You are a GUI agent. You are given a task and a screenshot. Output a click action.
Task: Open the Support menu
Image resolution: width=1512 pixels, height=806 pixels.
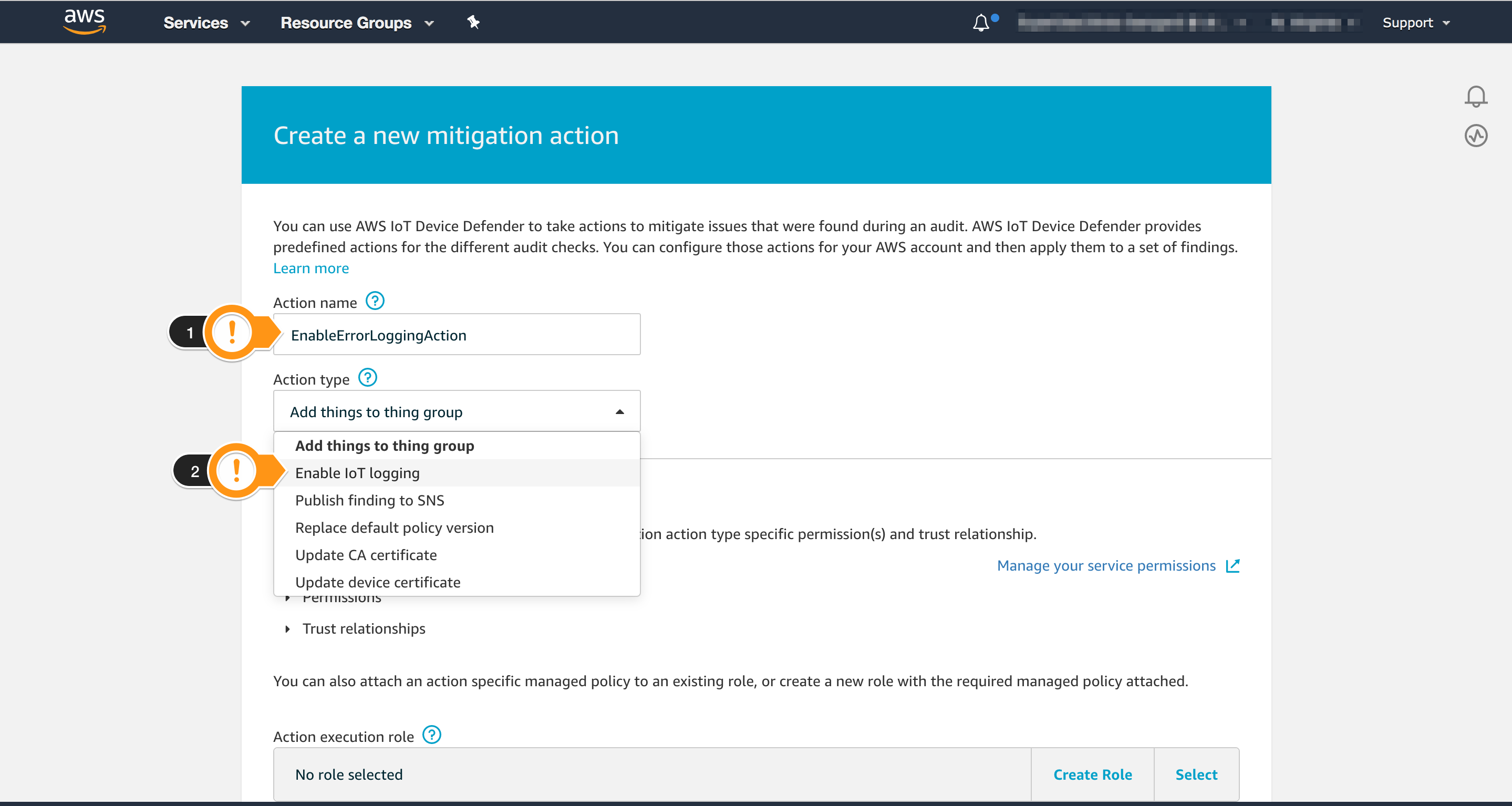click(1416, 22)
